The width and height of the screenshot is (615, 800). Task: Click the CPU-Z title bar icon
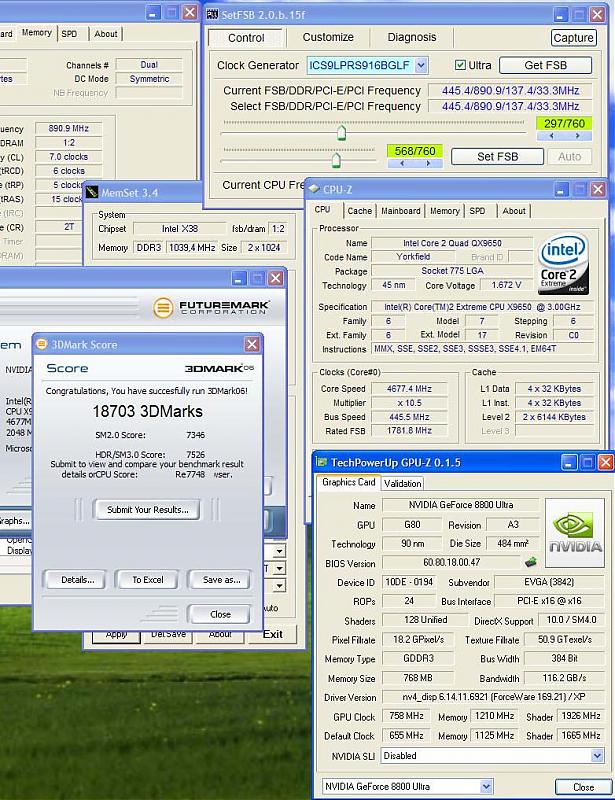[x=314, y=189]
